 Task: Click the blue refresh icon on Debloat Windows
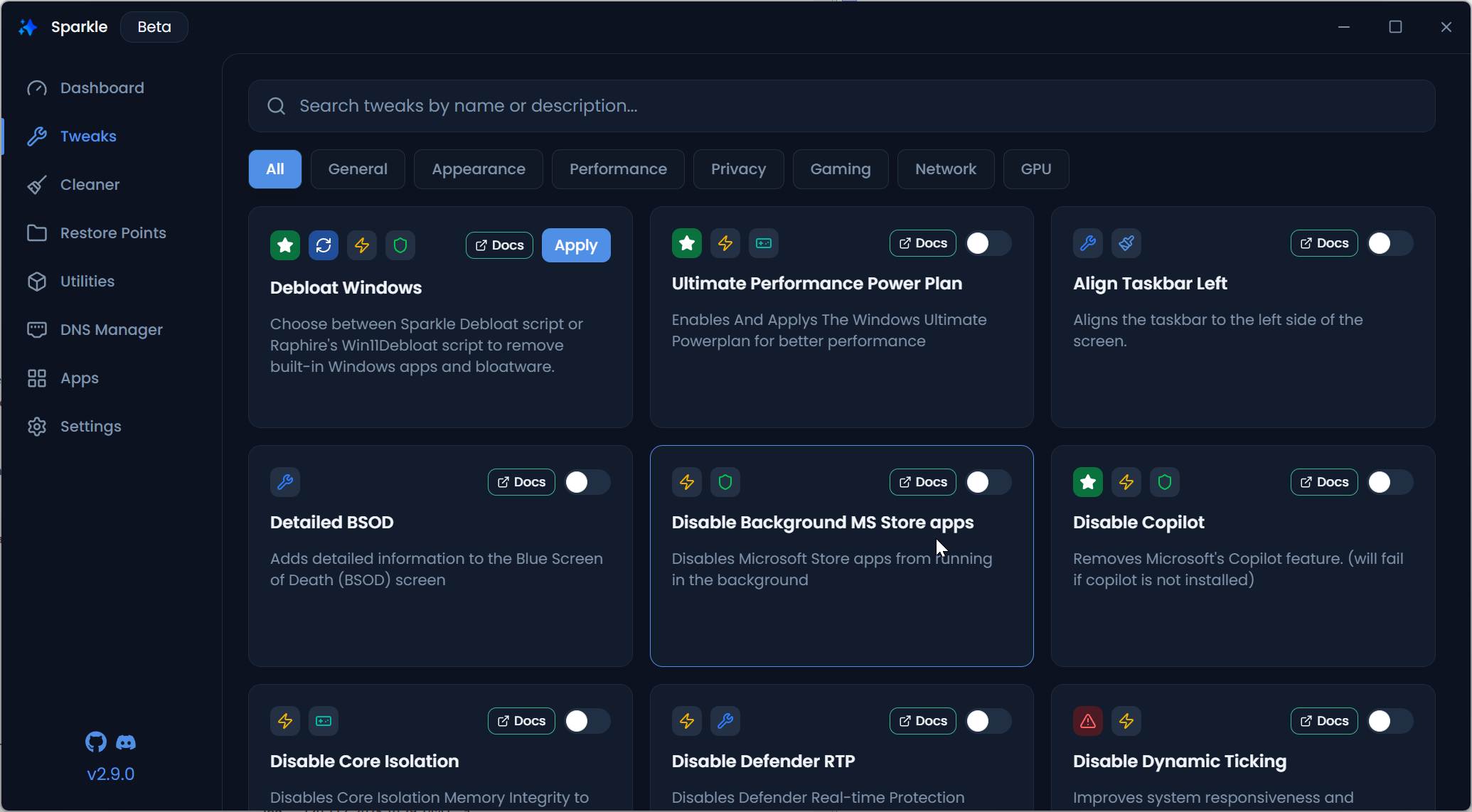pos(324,245)
